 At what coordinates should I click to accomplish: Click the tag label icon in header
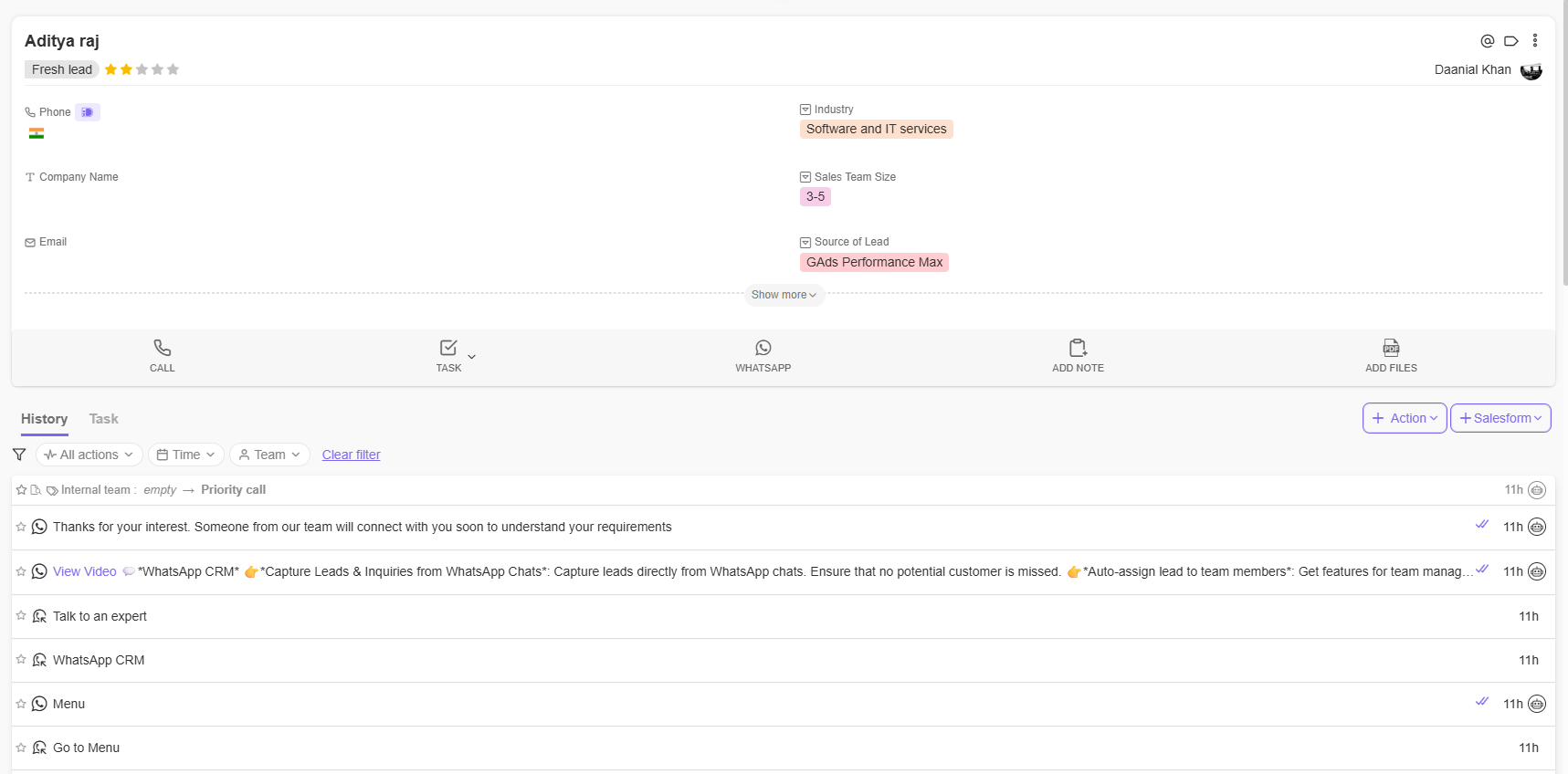(1511, 41)
